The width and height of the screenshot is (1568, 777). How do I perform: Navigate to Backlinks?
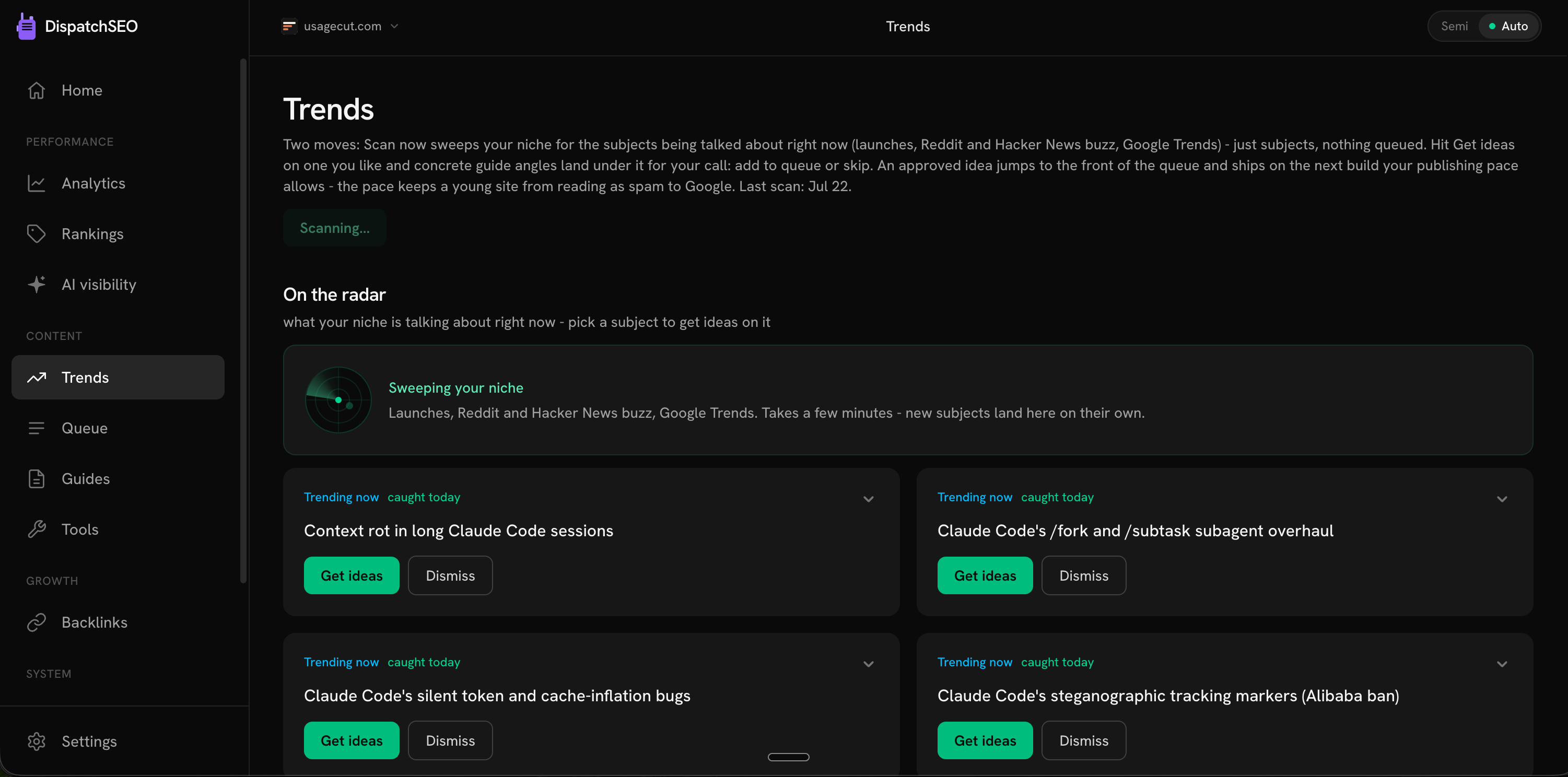tap(118, 622)
